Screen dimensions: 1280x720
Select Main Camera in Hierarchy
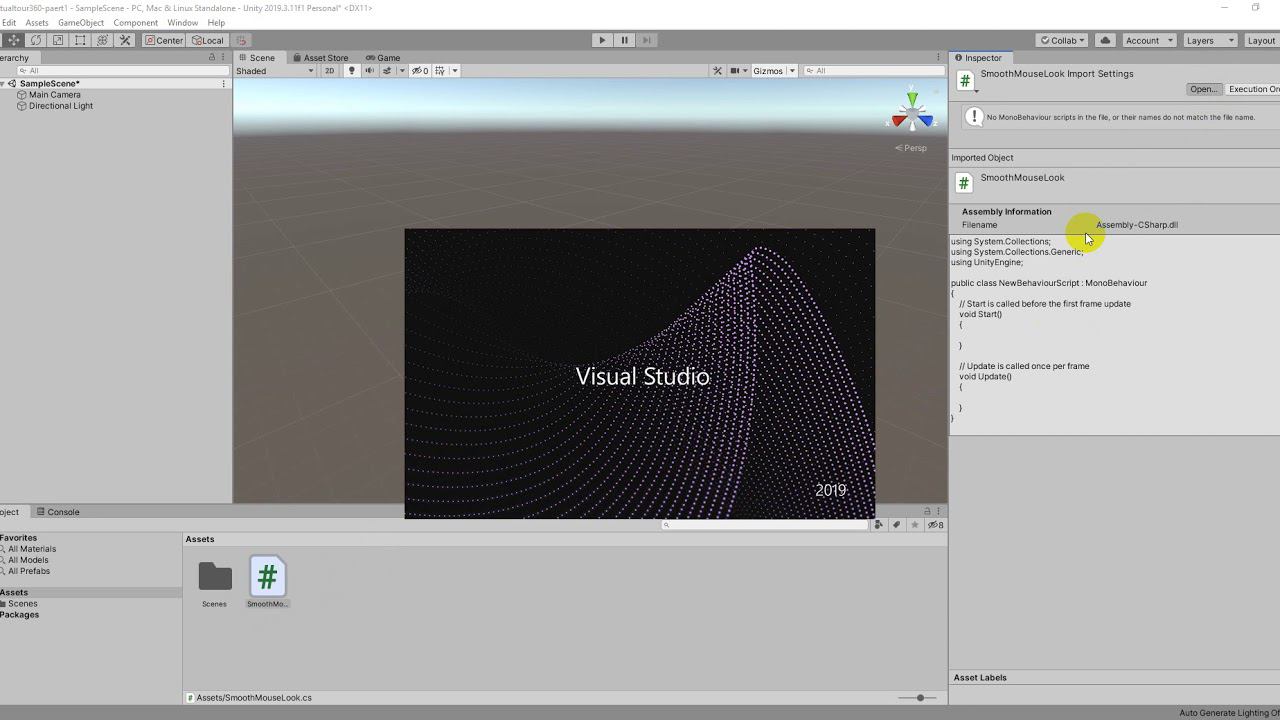[54, 95]
